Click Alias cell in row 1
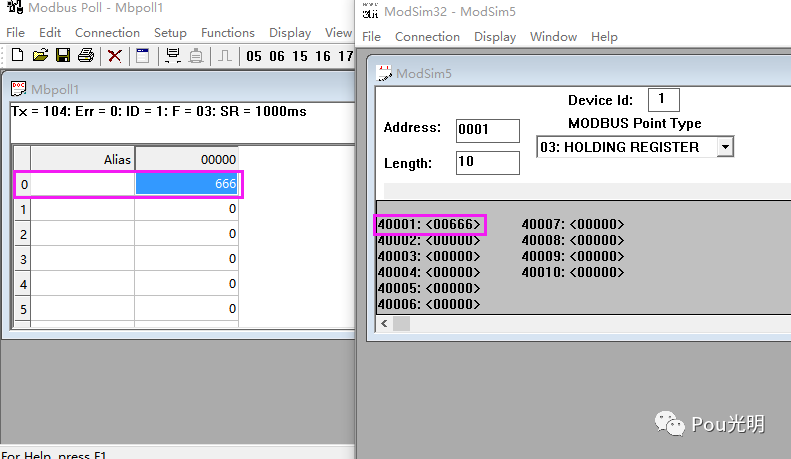This screenshot has width=791, height=459. pos(82,209)
